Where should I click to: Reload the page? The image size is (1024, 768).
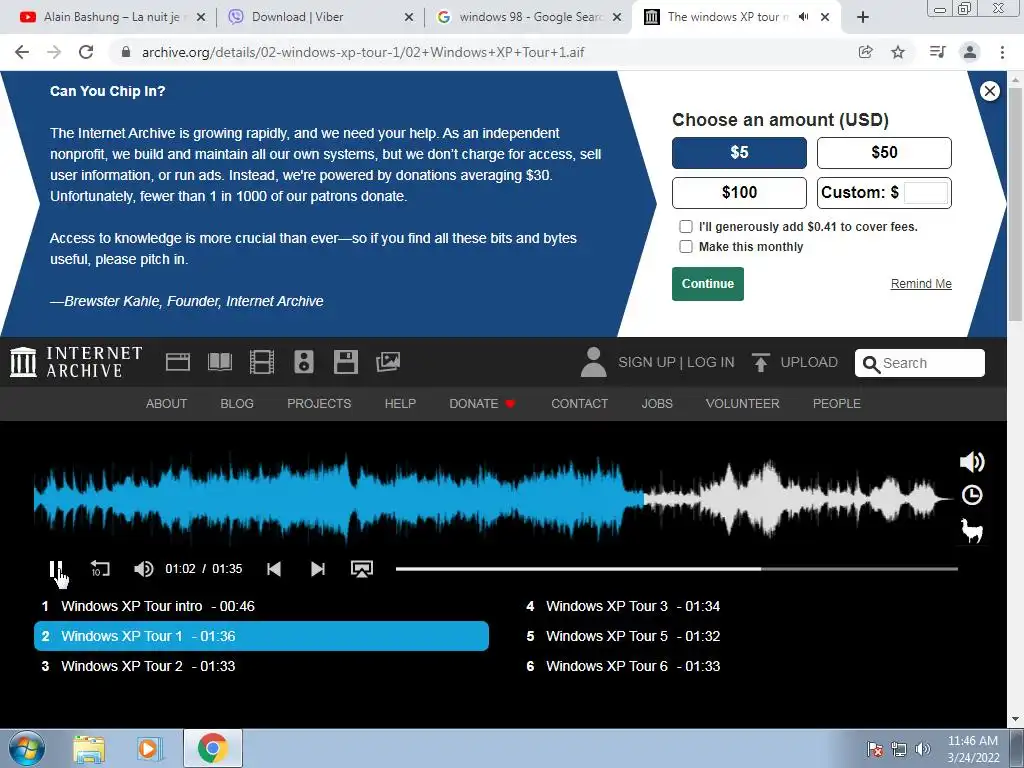tap(86, 52)
